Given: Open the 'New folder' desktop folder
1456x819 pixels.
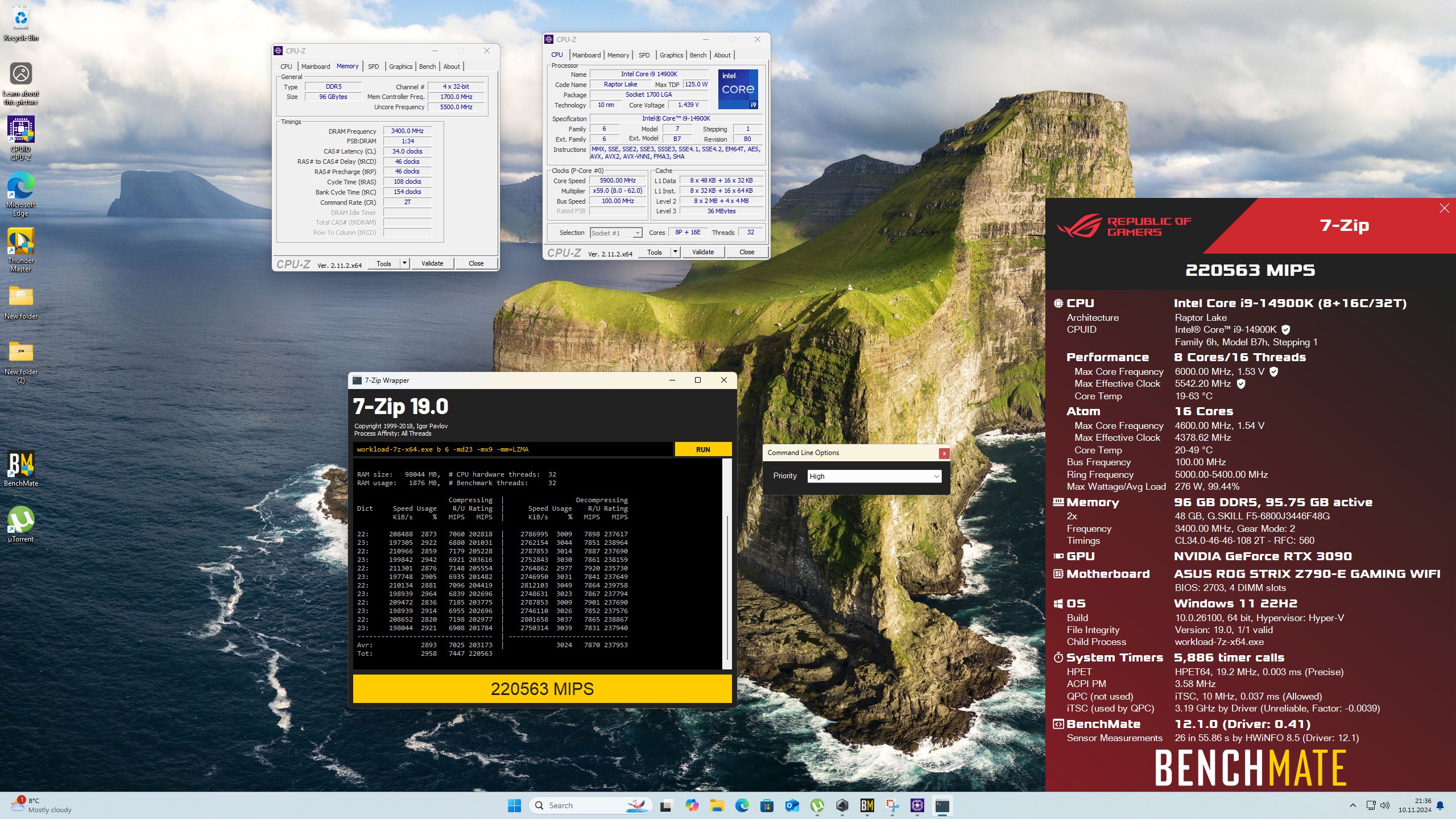Looking at the screenshot, I should tap(21, 301).
